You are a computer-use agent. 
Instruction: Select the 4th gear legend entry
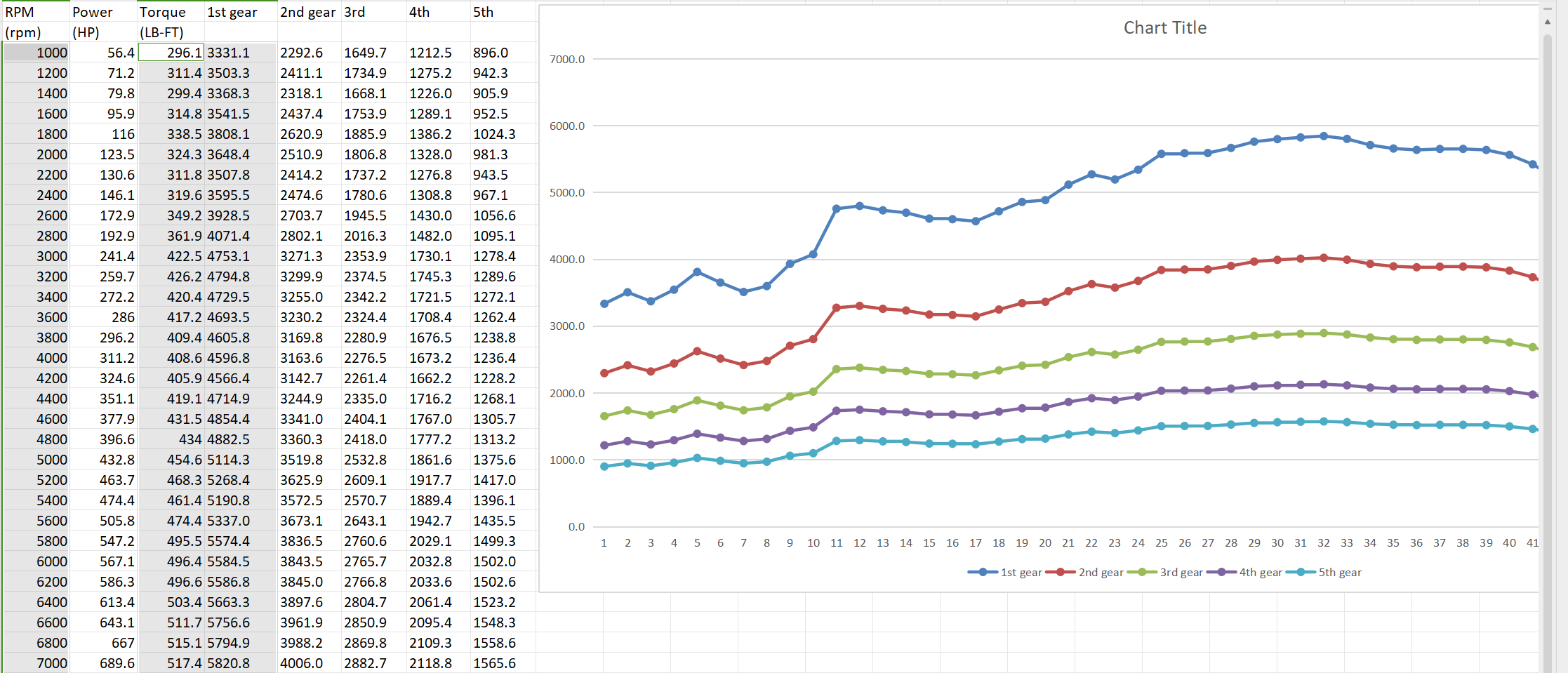[x=1245, y=573]
